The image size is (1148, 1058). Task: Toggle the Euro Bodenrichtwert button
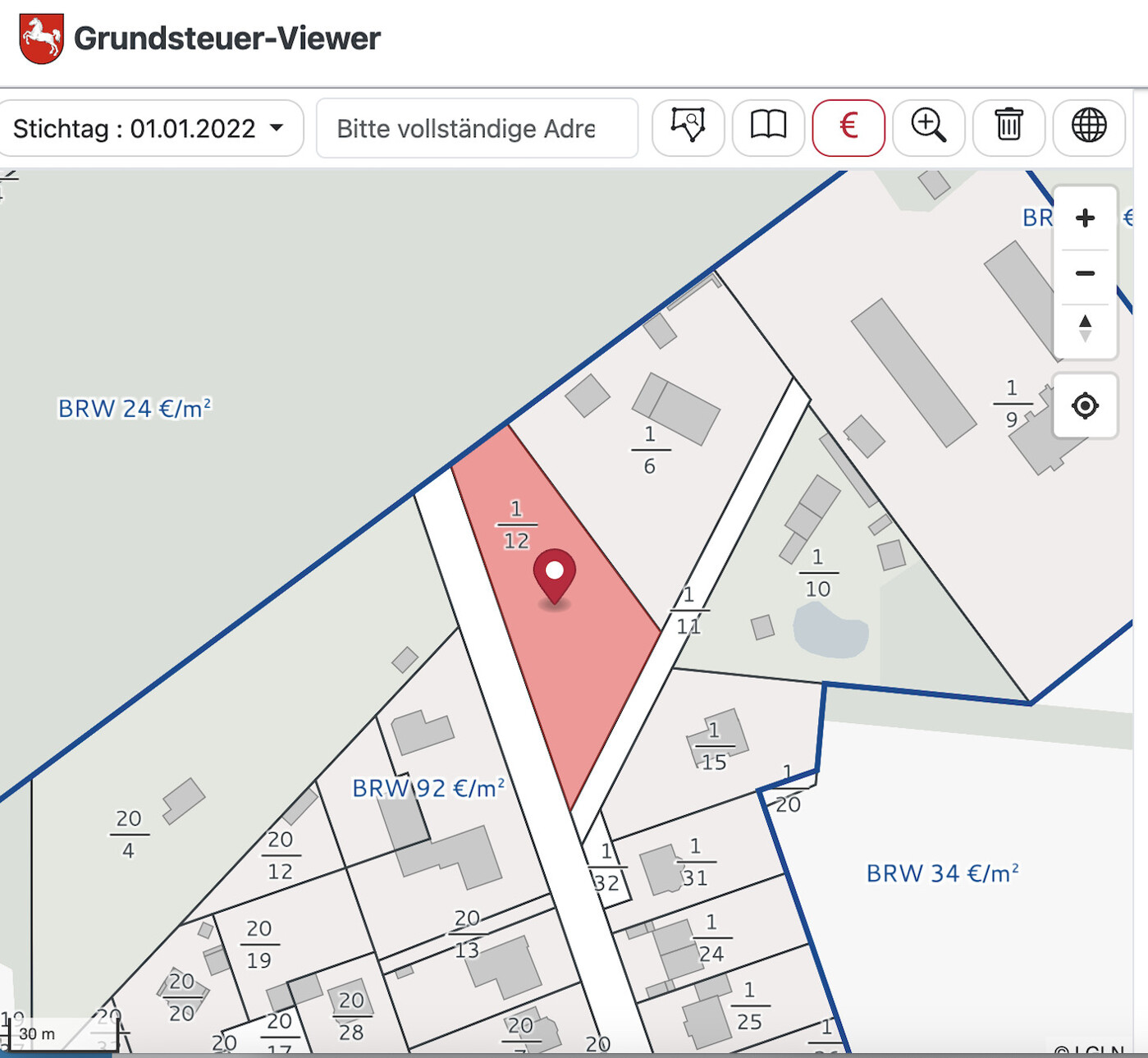pyautogui.click(x=848, y=127)
